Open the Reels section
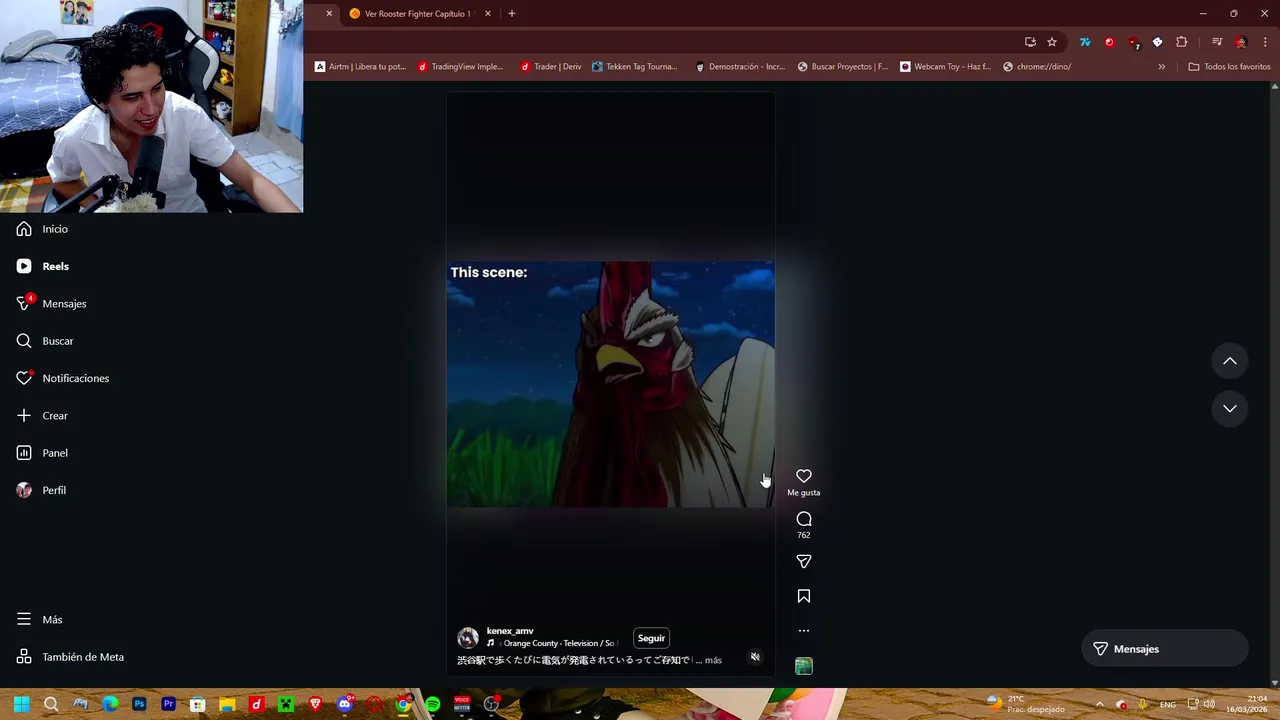The height and width of the screenshot is (720, 1280). tap(42, 266)
